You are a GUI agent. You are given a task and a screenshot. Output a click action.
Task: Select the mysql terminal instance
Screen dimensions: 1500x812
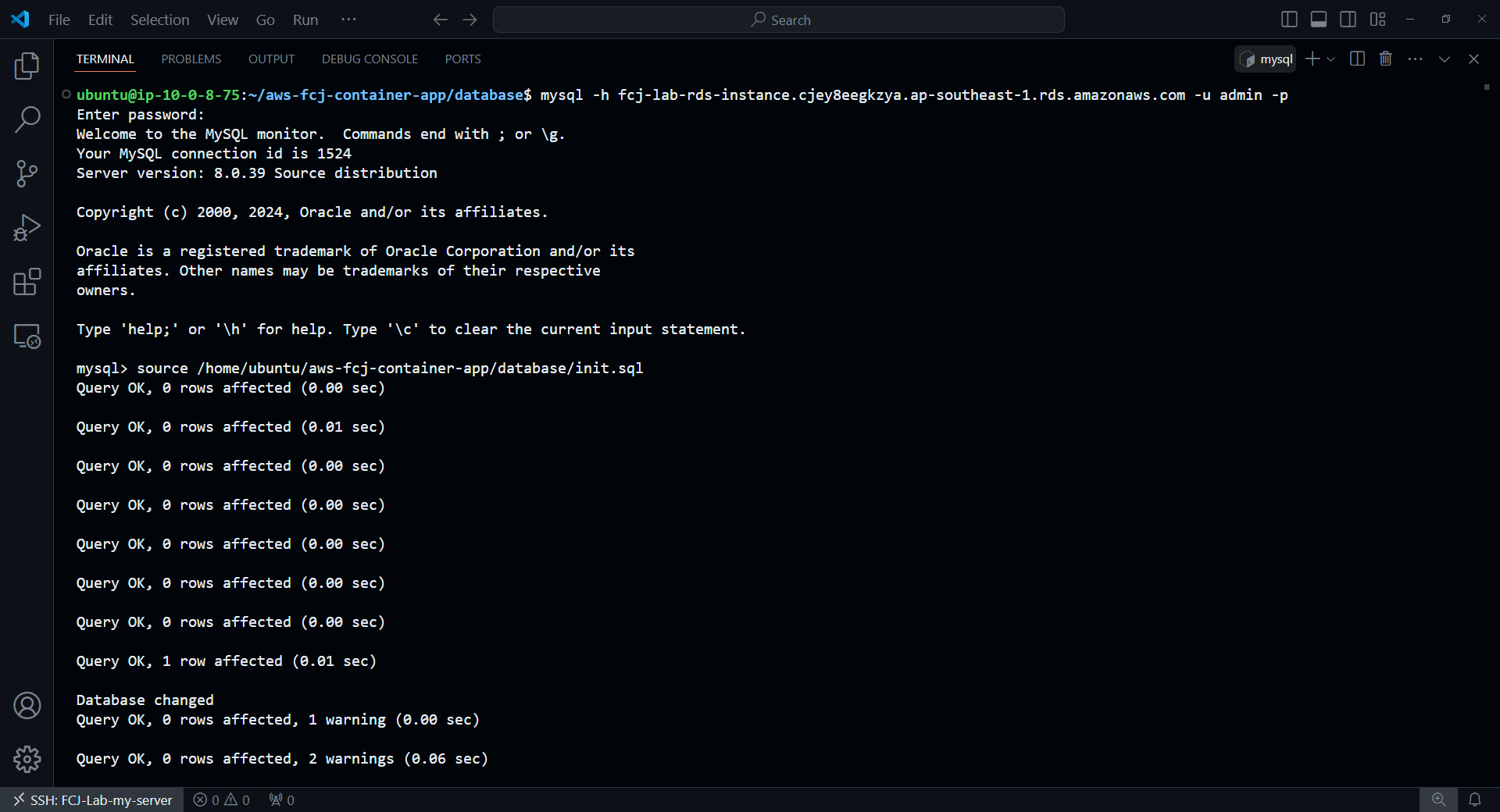(x=1266, y=59)
